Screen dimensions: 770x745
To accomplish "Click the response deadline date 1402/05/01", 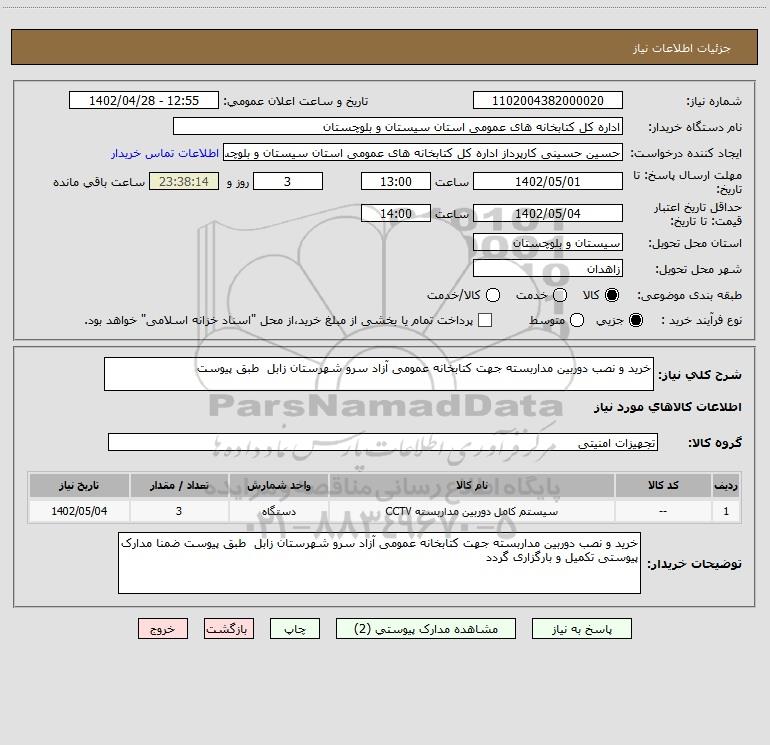I will coord(548,181).
